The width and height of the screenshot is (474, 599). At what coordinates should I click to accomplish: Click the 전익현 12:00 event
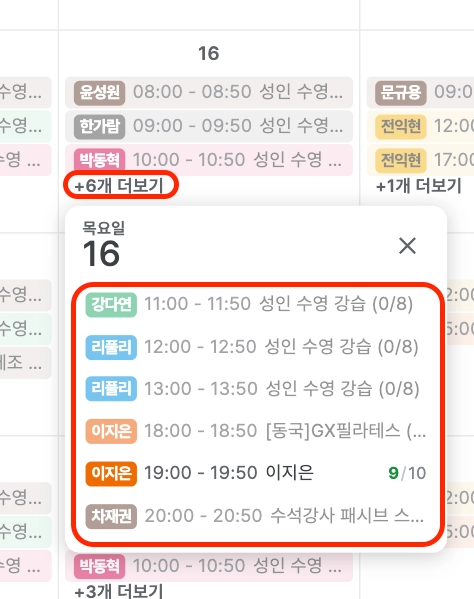coord(420,126)
